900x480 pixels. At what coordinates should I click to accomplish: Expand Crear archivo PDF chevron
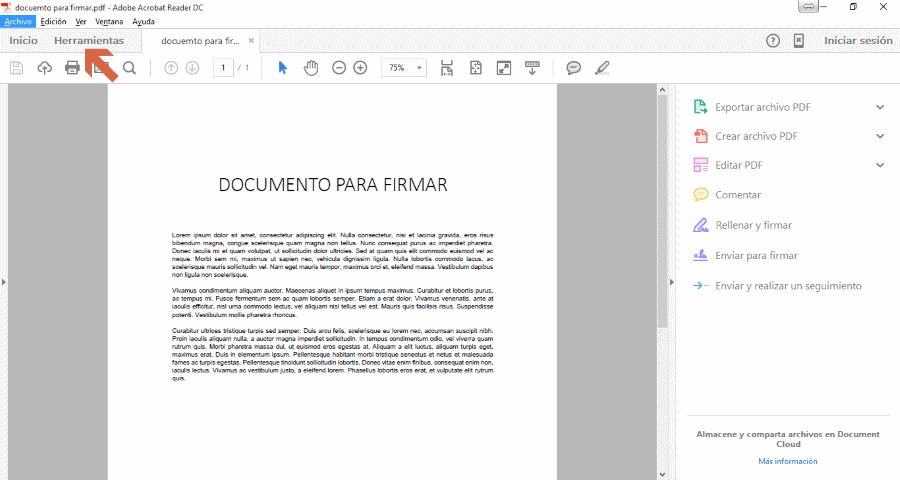pyautogui.click(x=880, y=136)
